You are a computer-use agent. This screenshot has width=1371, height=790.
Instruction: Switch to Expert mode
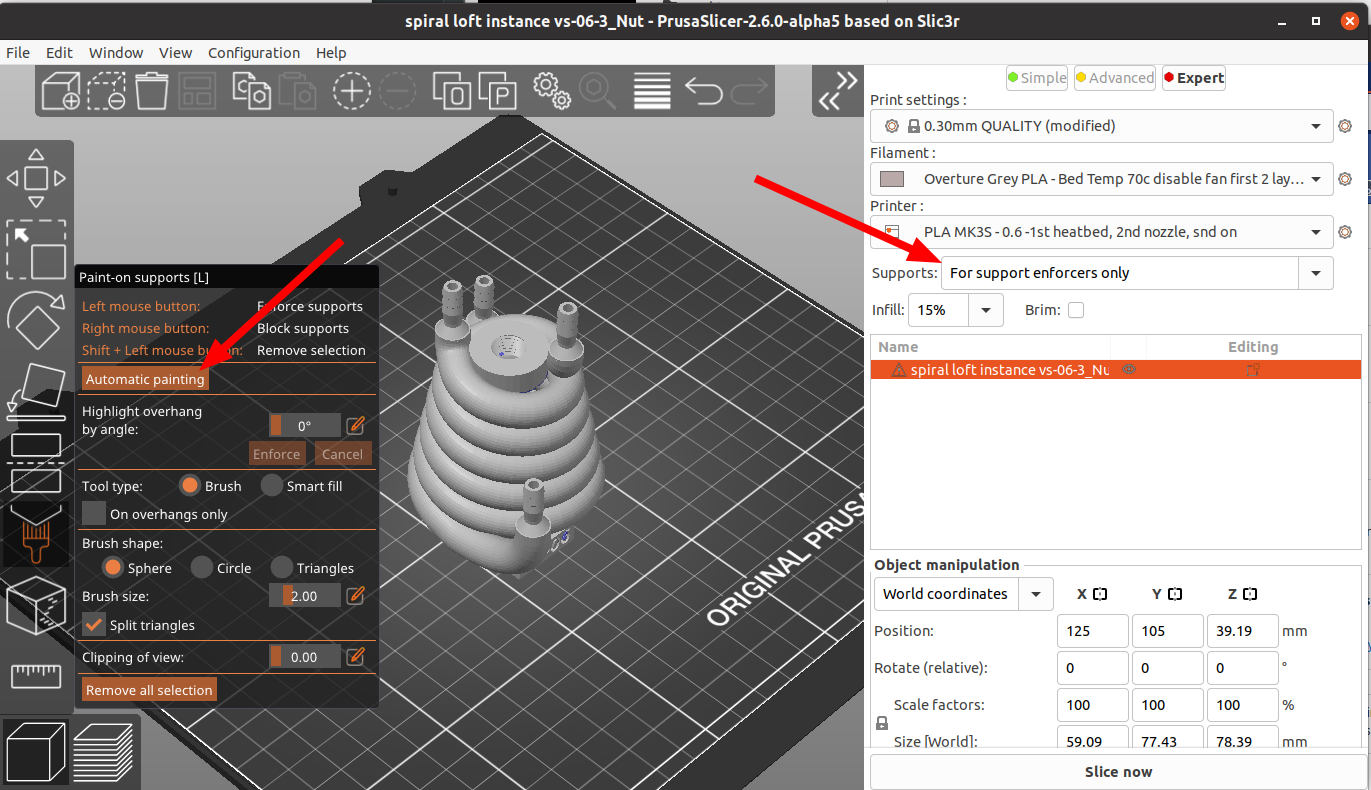click(1194, 78)
